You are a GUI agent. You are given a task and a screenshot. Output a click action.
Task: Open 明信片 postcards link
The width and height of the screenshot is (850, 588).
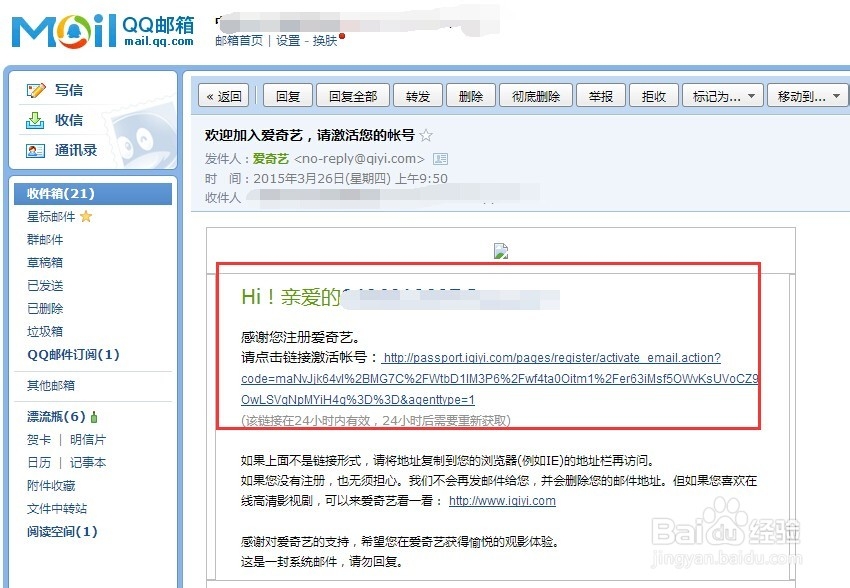tap(88, 440)
